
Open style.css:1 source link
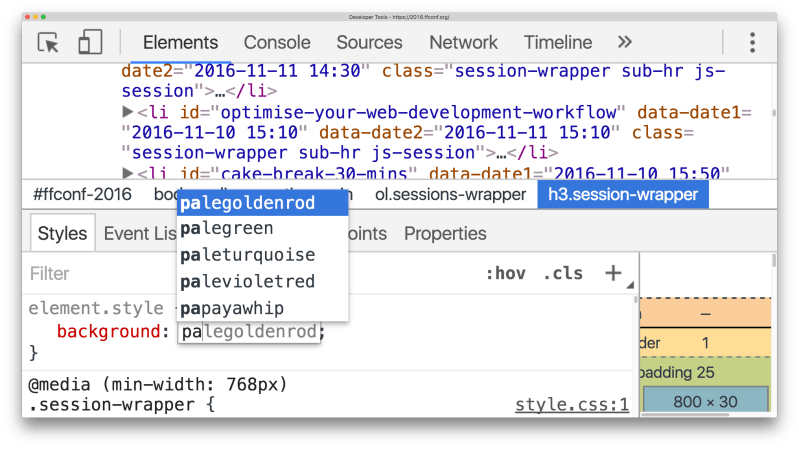point(572,405)
